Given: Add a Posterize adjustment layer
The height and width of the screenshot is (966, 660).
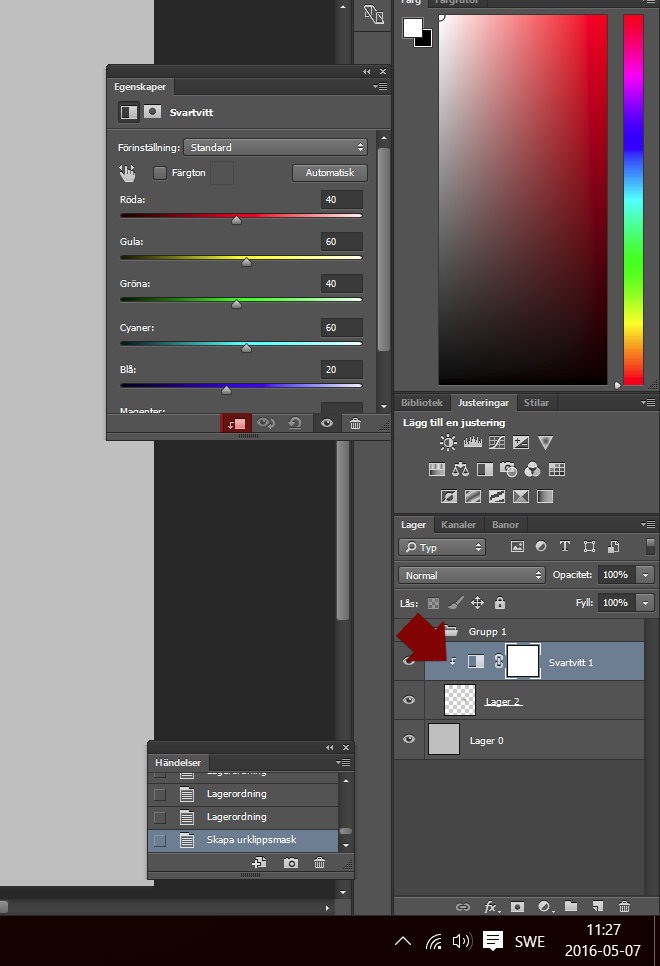Looking at the screenshot, I should tap(473, 497).
